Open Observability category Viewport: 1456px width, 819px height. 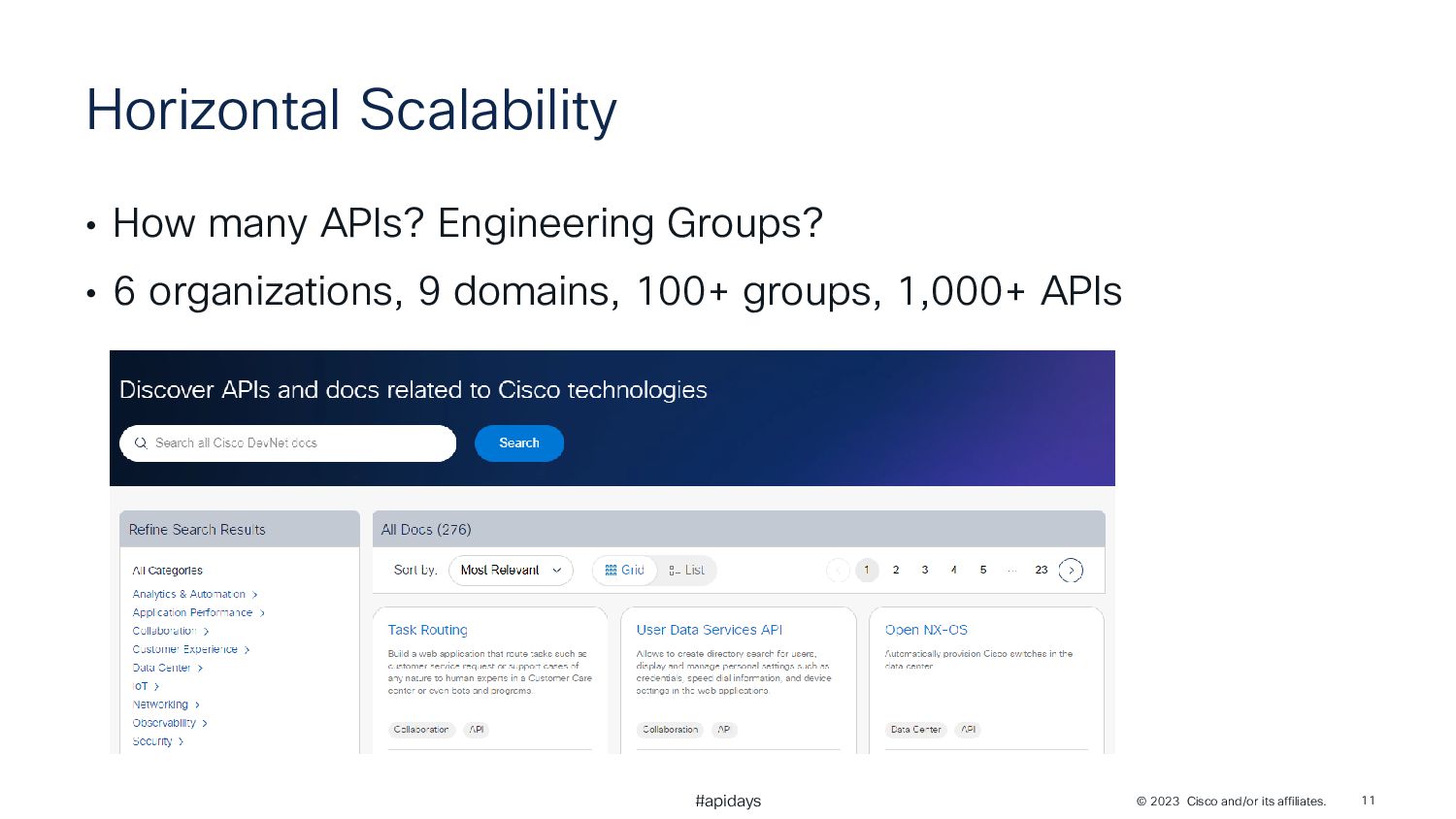(164, 723)
